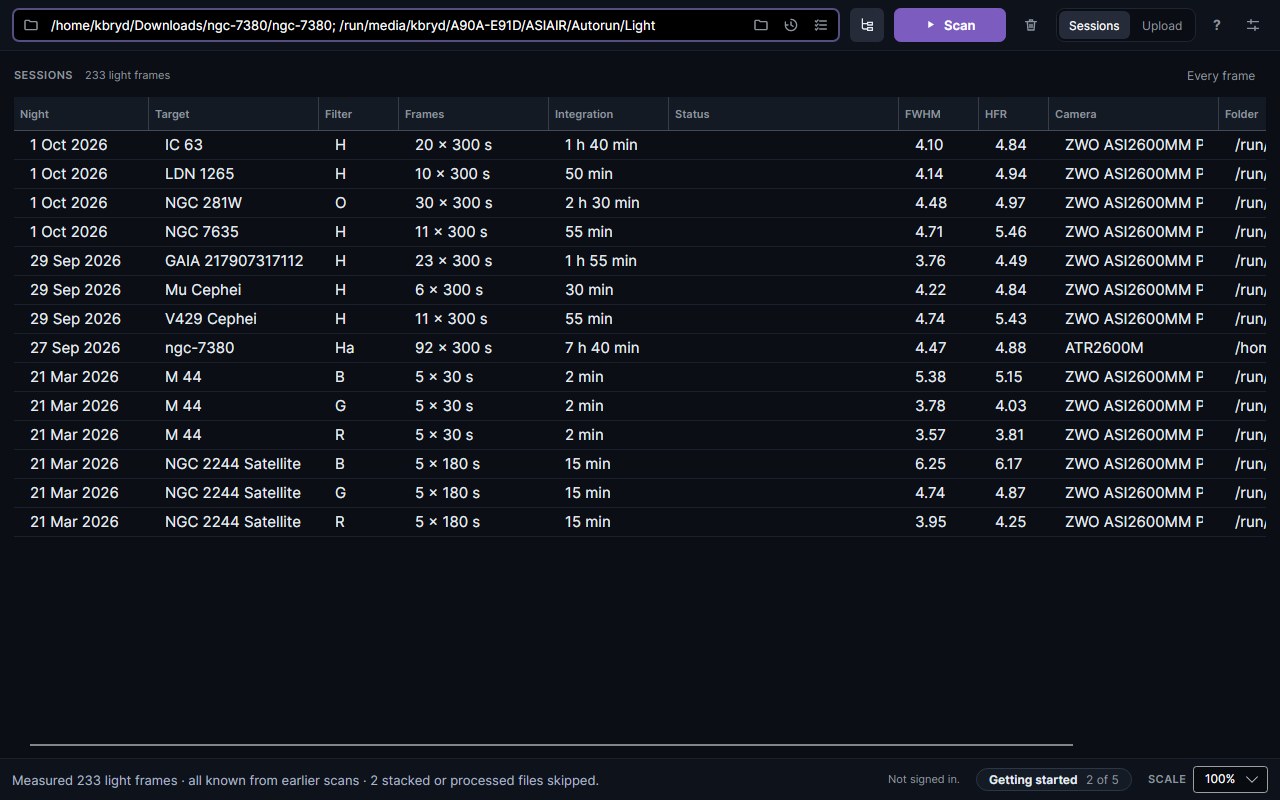Select the V429 Cephei target
This screenshot has height=800, width=1280.
click(210, 319)
